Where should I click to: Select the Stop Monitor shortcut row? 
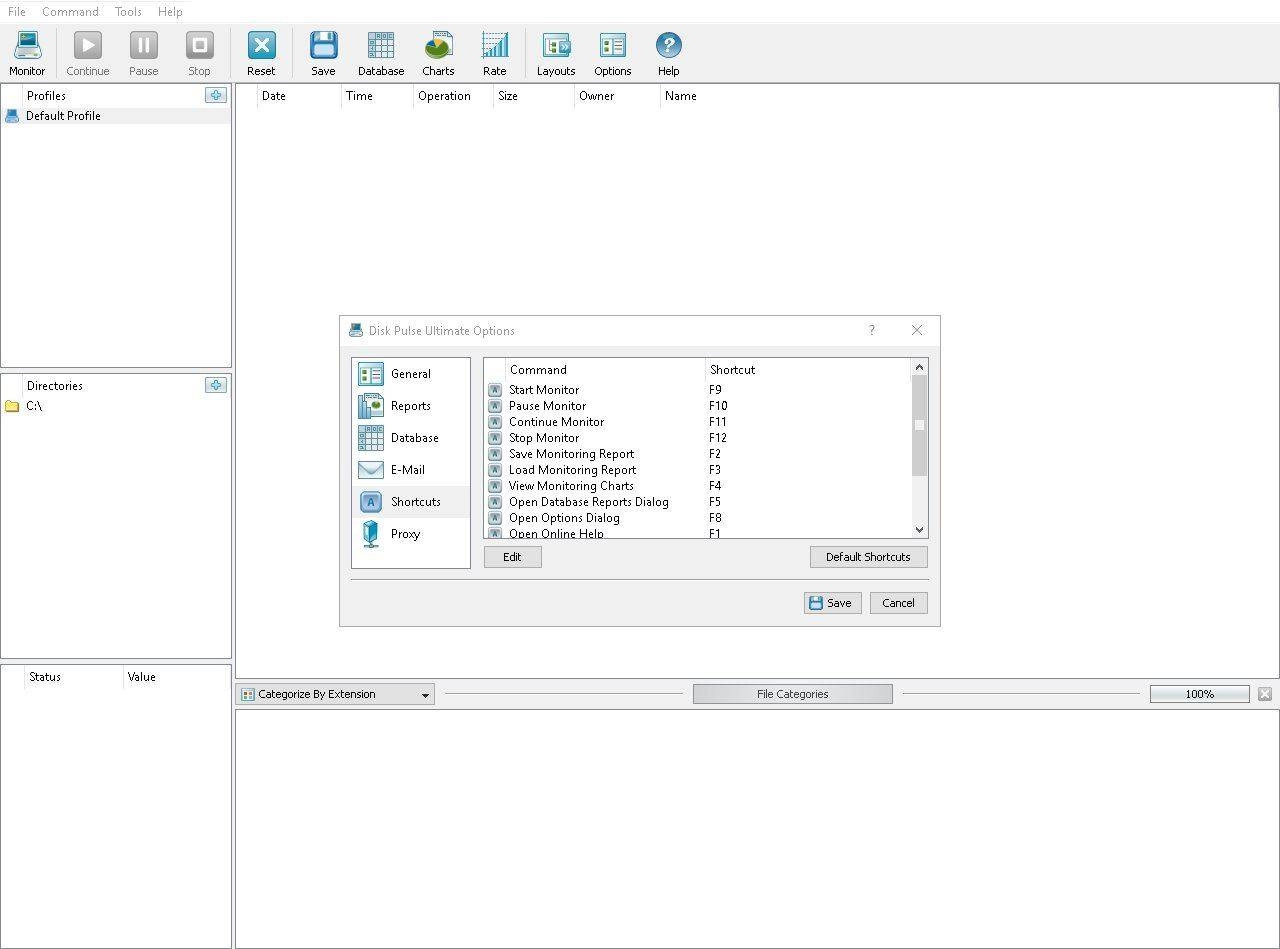[x=698, y=438]
